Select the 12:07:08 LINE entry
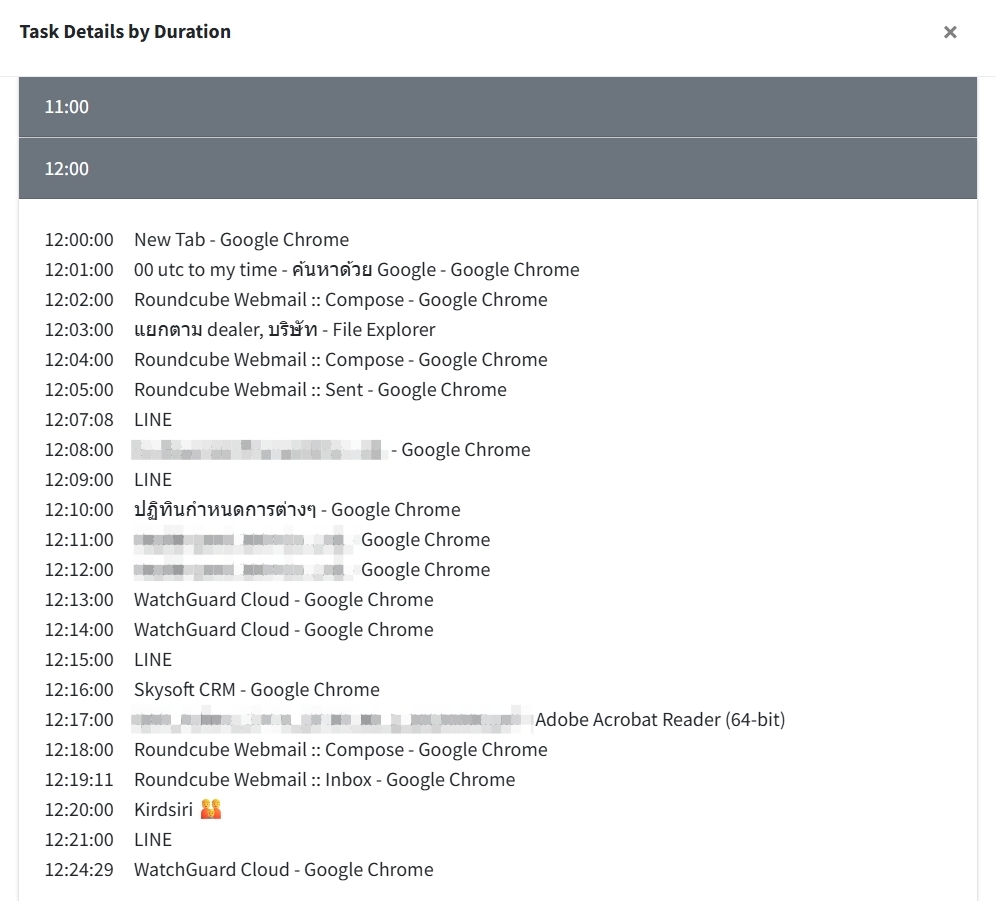996x901 pixels. point(108,419)
